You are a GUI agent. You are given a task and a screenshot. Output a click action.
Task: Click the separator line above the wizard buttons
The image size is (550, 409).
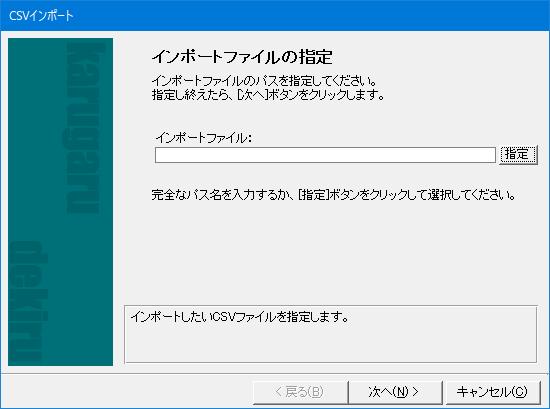click(x=275, y=374)
